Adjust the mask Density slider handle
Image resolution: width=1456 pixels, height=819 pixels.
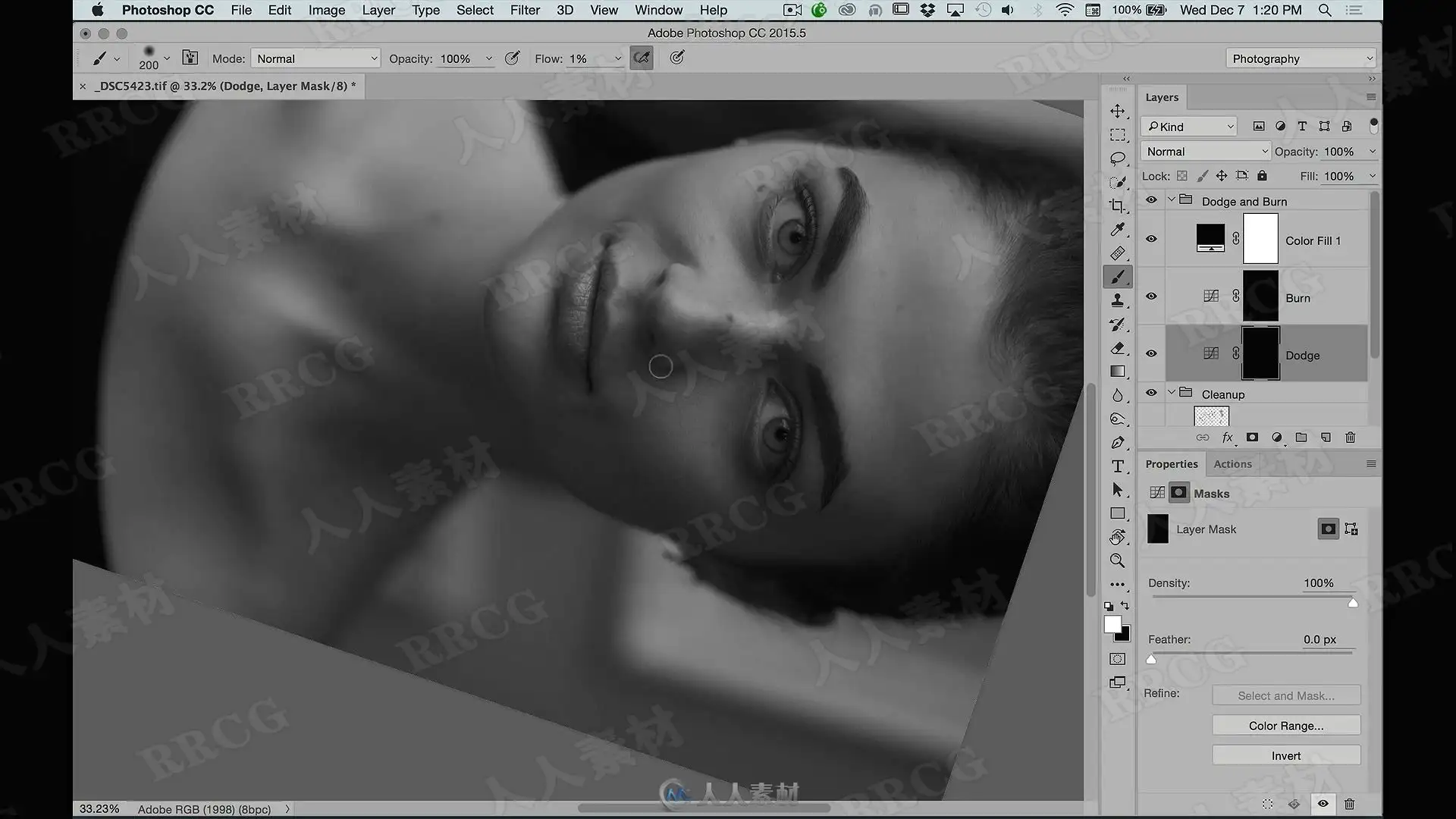coord(1353,603)
